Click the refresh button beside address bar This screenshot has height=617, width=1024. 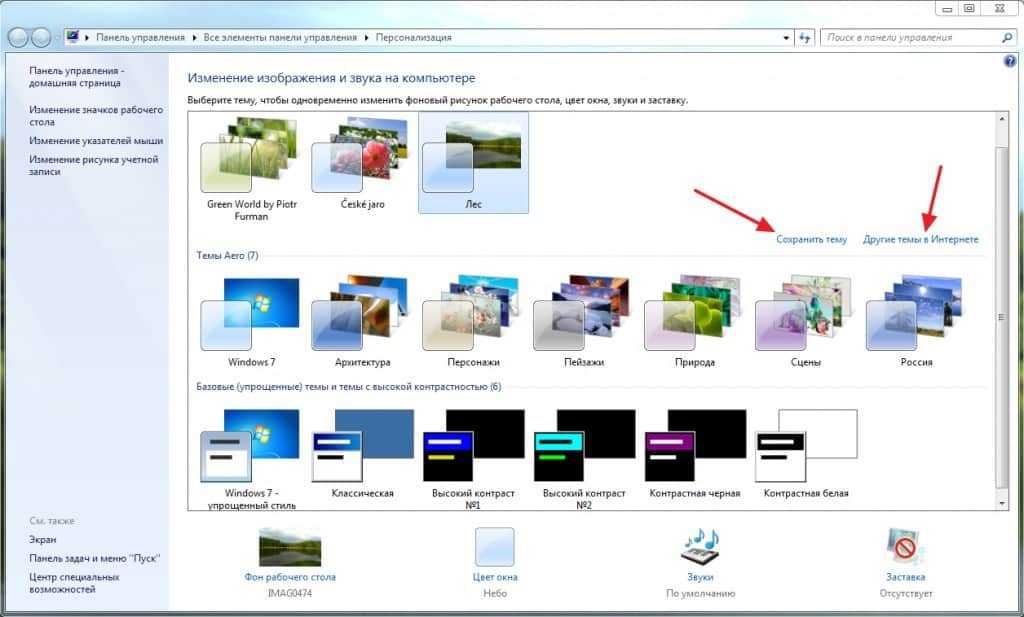[805, 38]
